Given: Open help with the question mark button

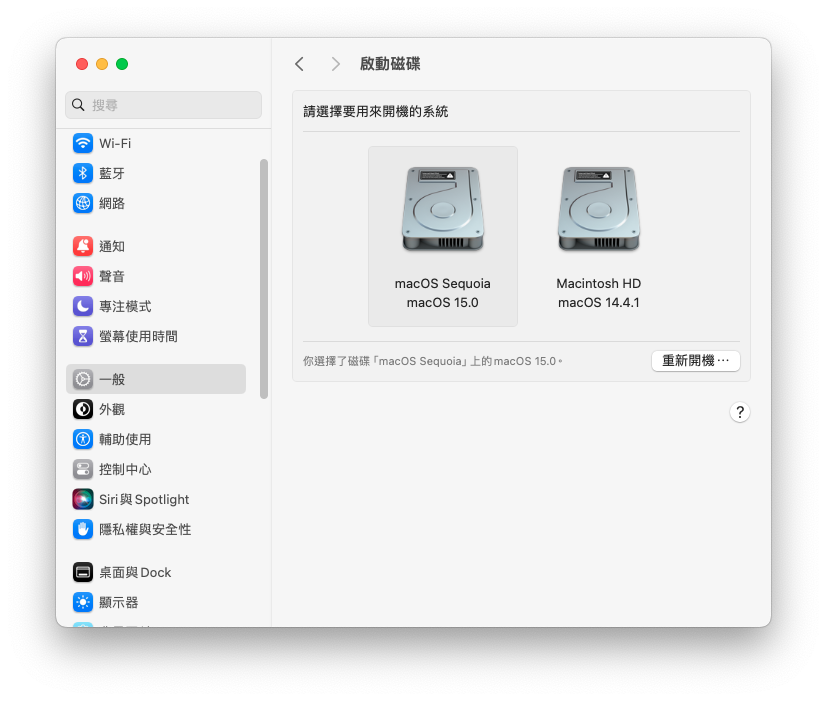Looking at the screenshot, I should point(740,412).
